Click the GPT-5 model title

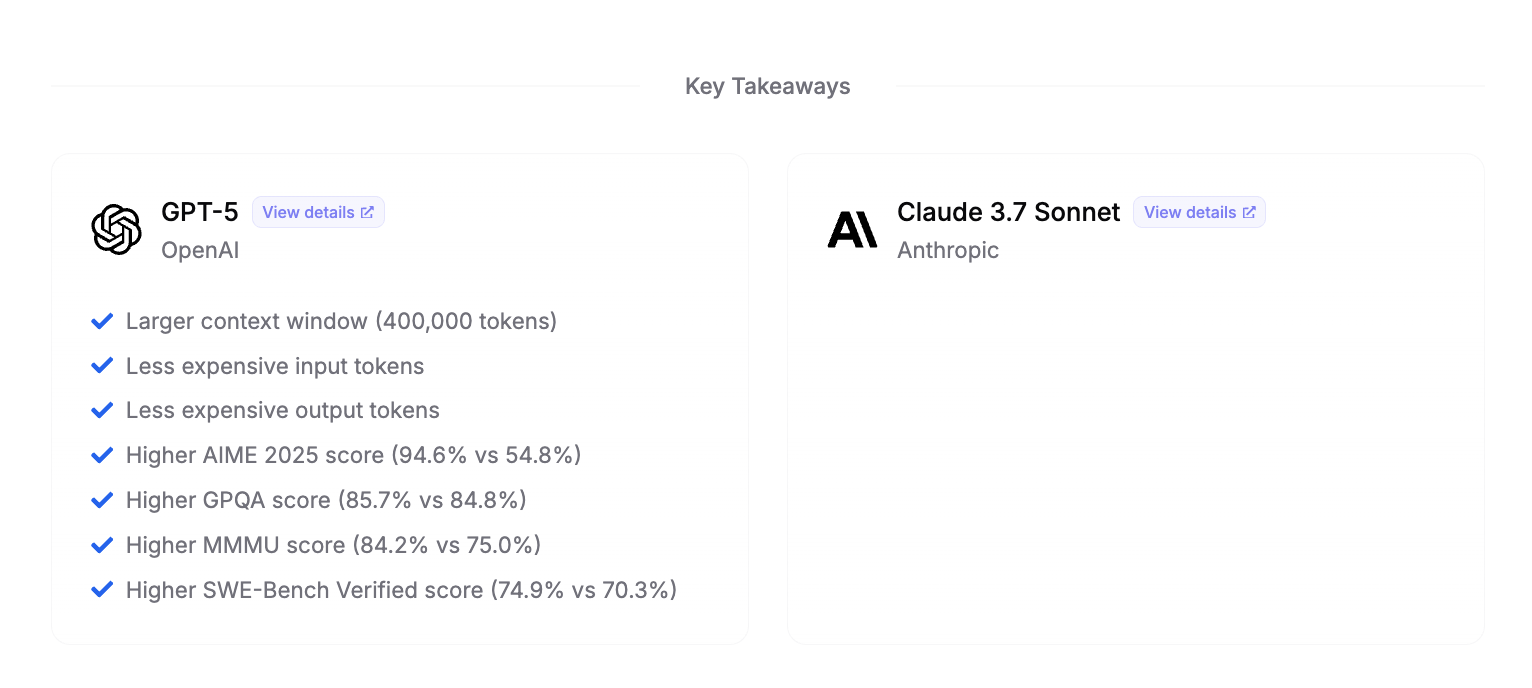[200, 212]
